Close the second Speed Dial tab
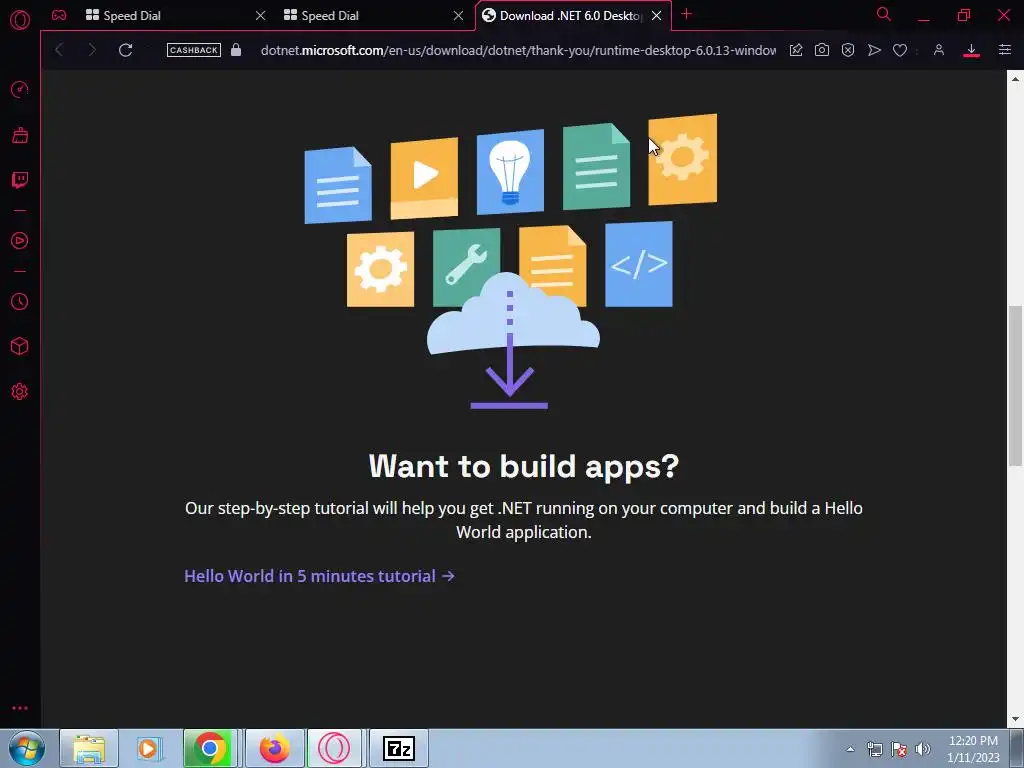This screenshot has width=1024, height=768. click(x=458, y=16)
